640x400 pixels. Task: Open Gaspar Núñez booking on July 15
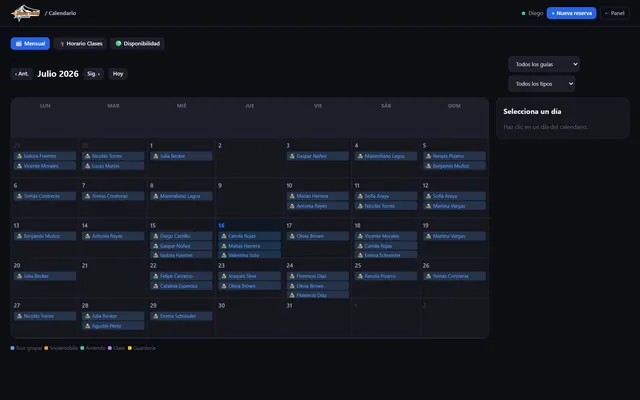[x=181, y=246]
